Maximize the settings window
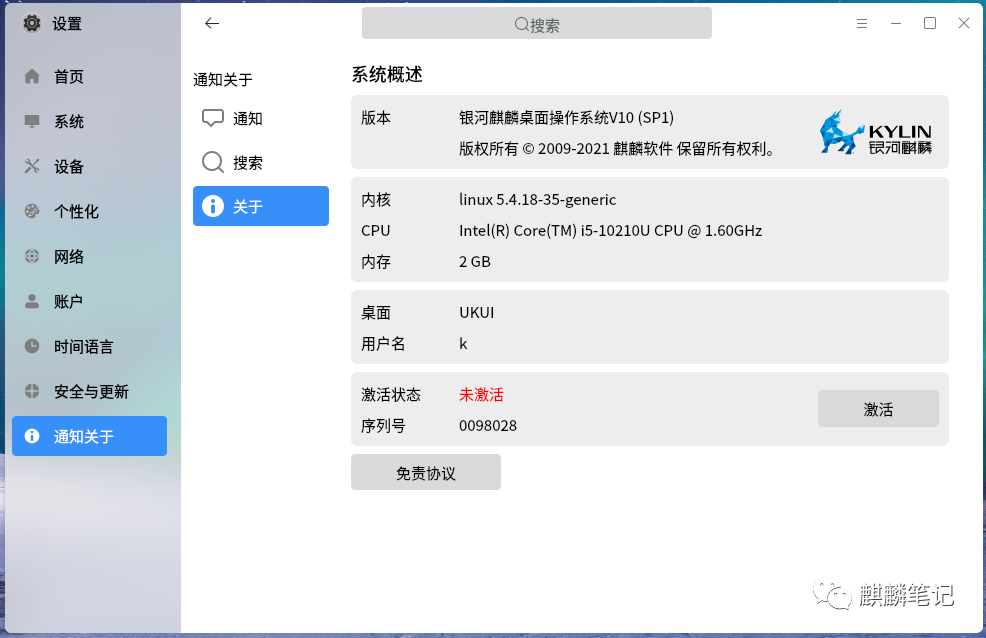 (x=930, y=23)
